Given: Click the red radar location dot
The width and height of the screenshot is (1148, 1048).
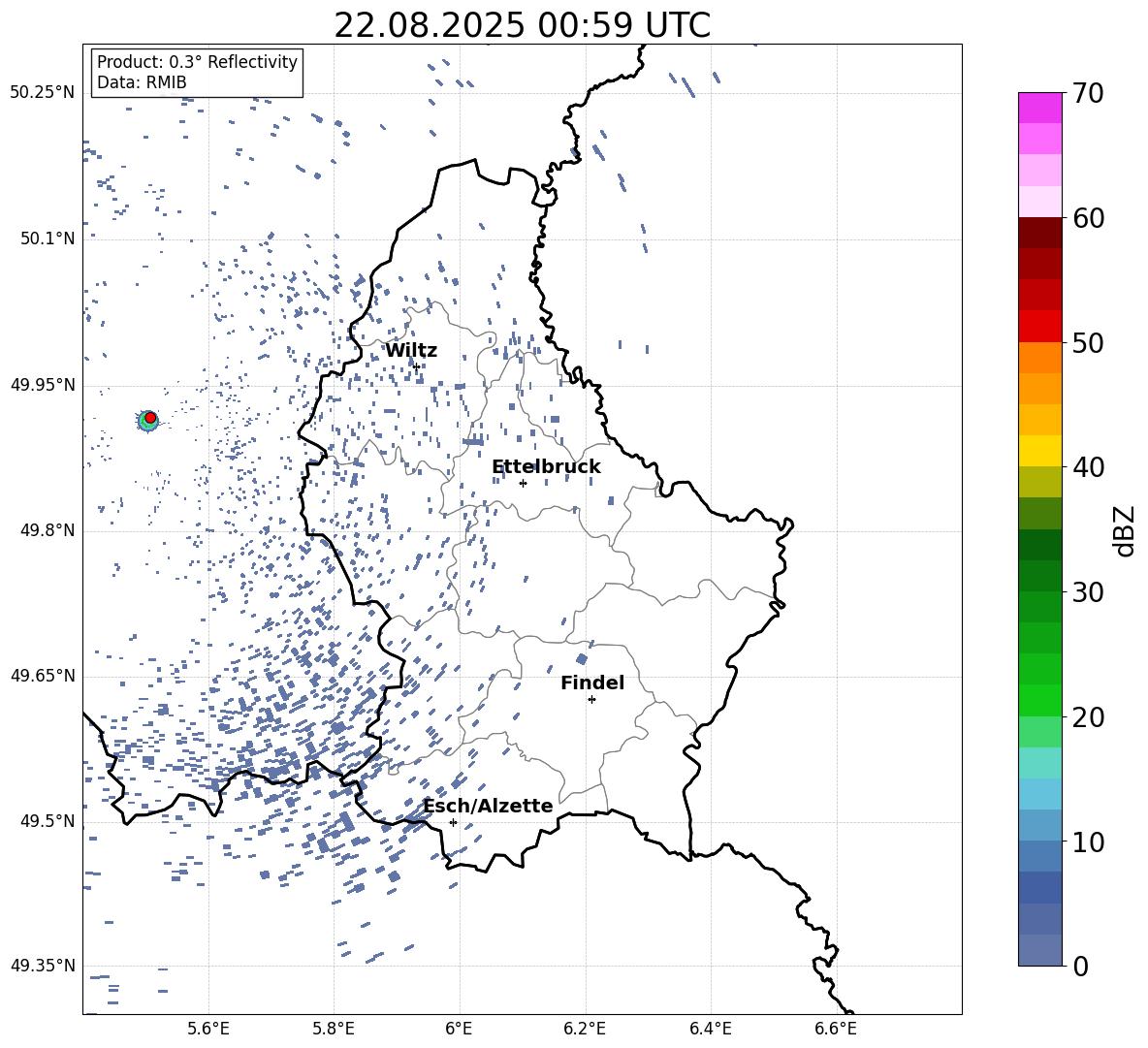Looking at the screenshot, I should 150,418.
